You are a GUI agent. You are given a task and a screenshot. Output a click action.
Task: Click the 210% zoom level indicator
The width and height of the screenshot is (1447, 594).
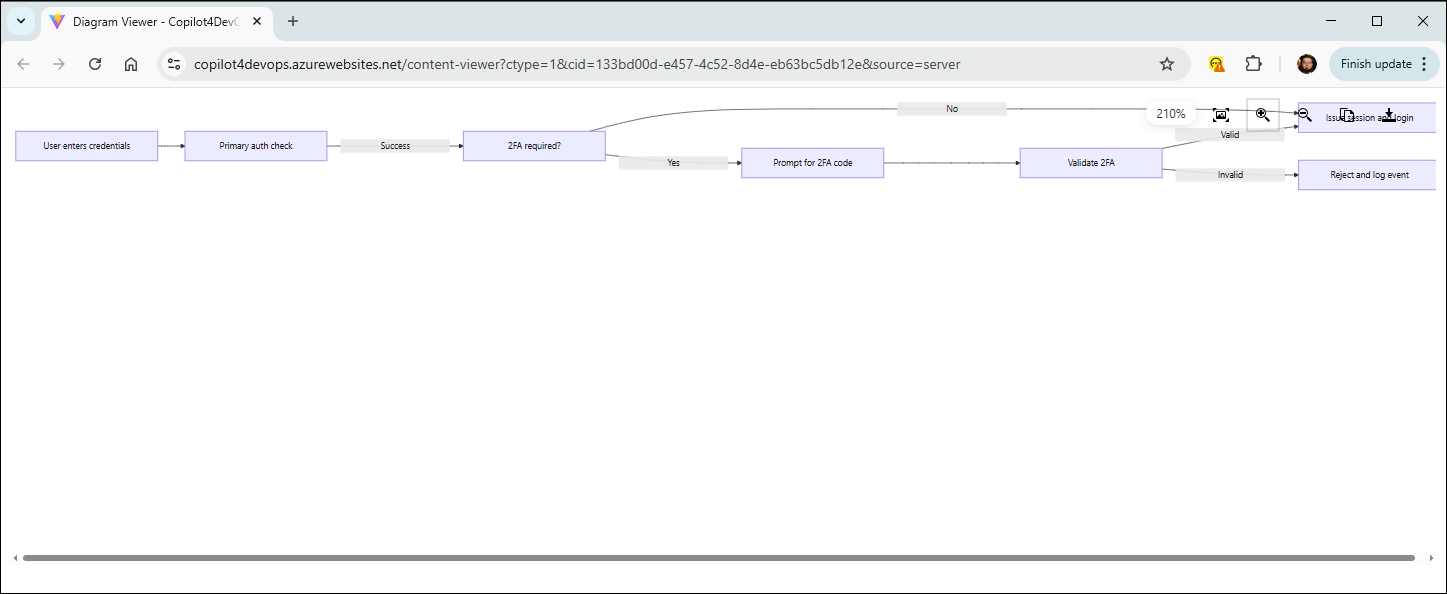coord(1171,114)
